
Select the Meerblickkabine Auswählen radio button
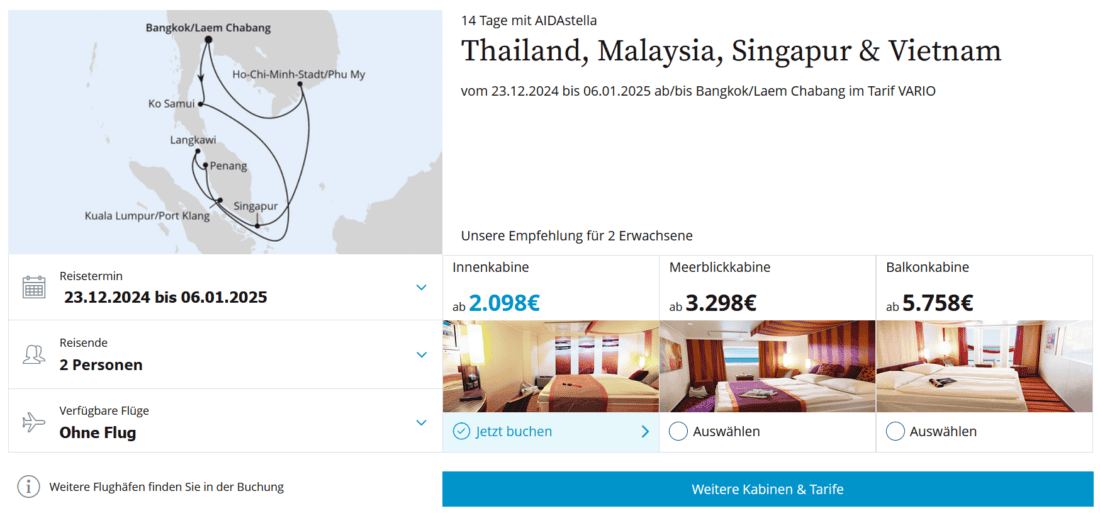pos(678,432)
